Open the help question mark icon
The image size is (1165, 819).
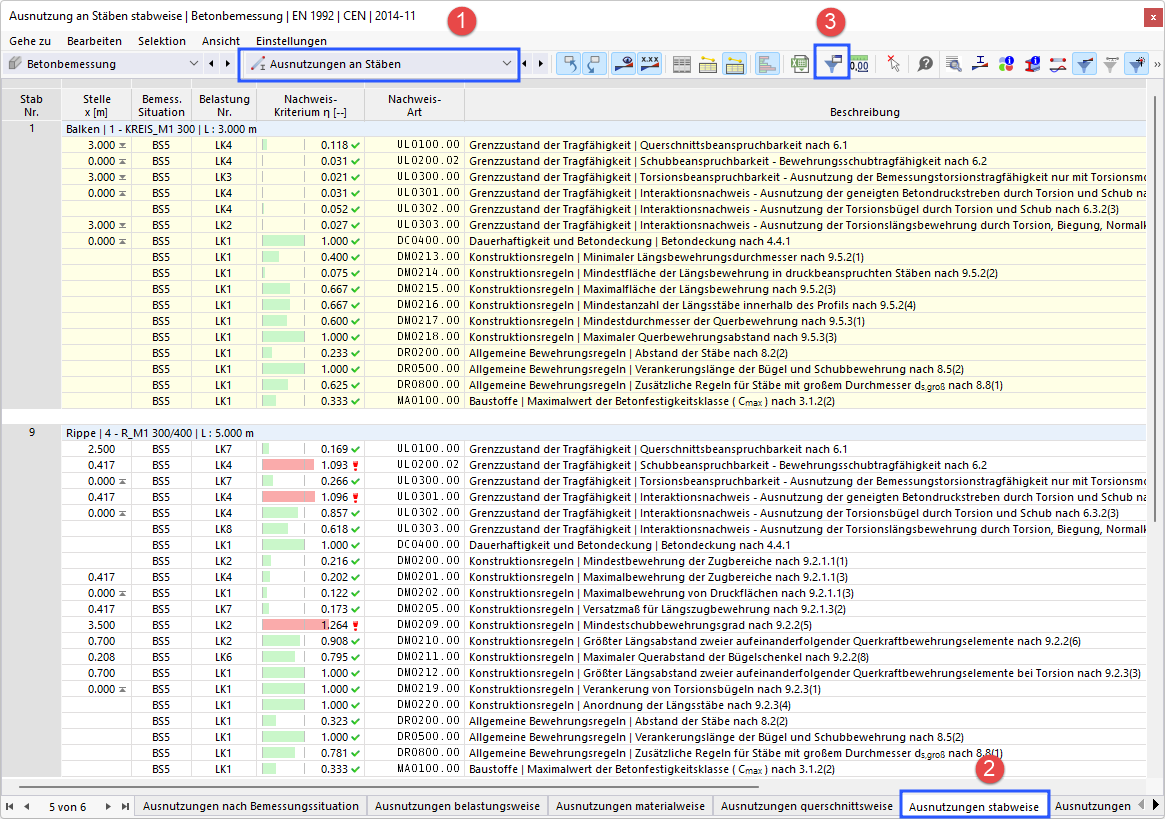(x=925, y=65)
